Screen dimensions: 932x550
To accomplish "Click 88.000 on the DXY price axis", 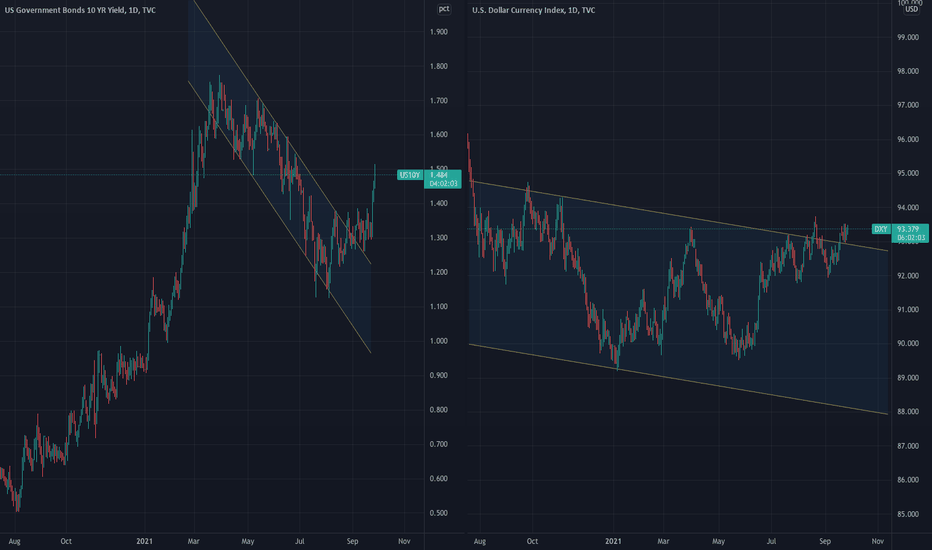I will (x=908, y=411).
